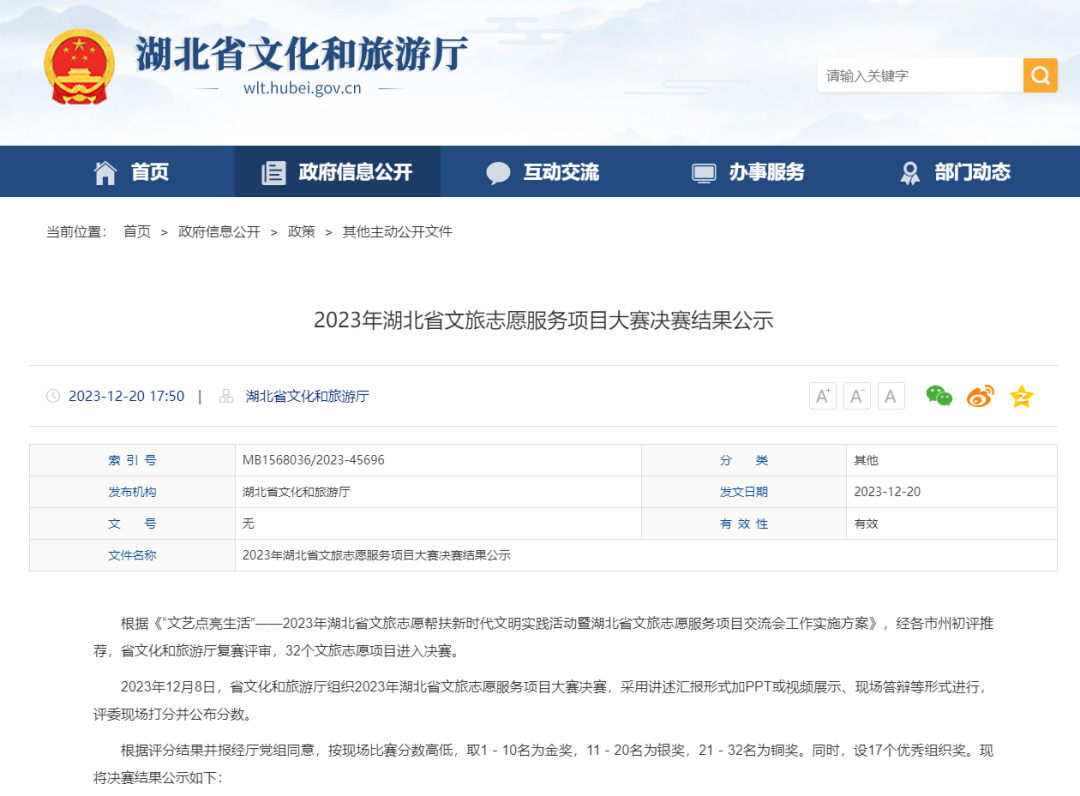Click the person icon beside 部门动态
Image resolution: width=1080 pixels, height=796 pixels.
tap(909, 171)
